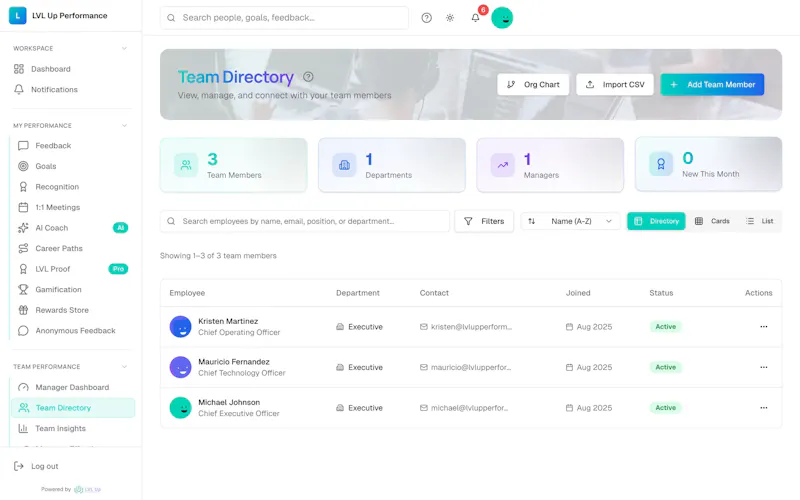Click the department icon in Michael Johnson's row
800x500 pixels.
pos(340,408)
